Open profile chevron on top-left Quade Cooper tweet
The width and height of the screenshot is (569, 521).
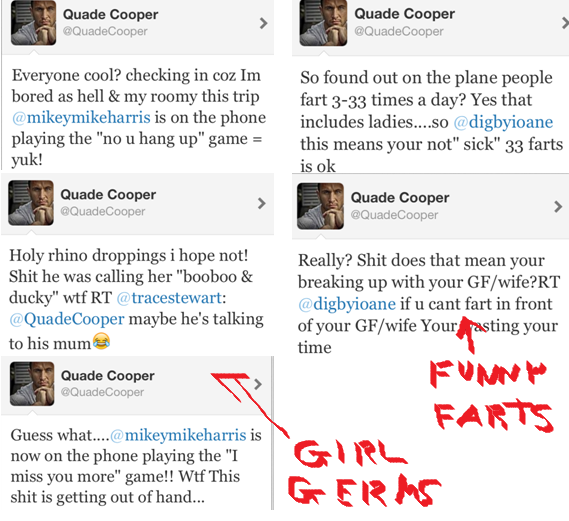point(264,23)
